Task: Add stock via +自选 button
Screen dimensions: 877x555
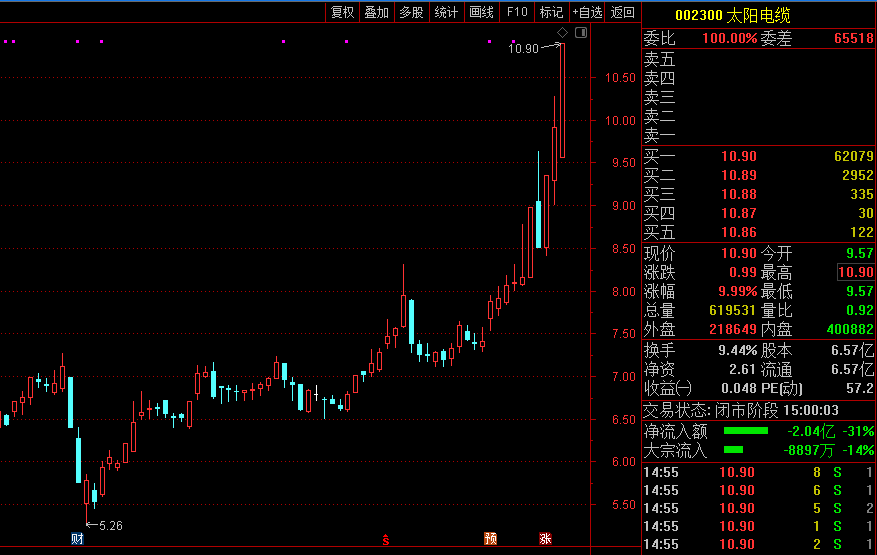Action: [x=587, y=12]
